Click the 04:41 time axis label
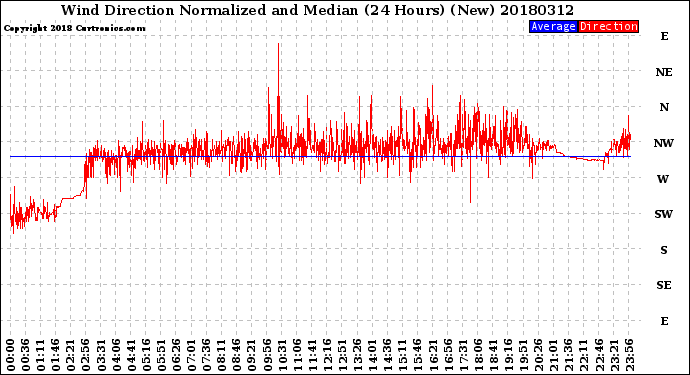Screen dimensions: 690x375 pyautogui.click(x=132, y=355)
